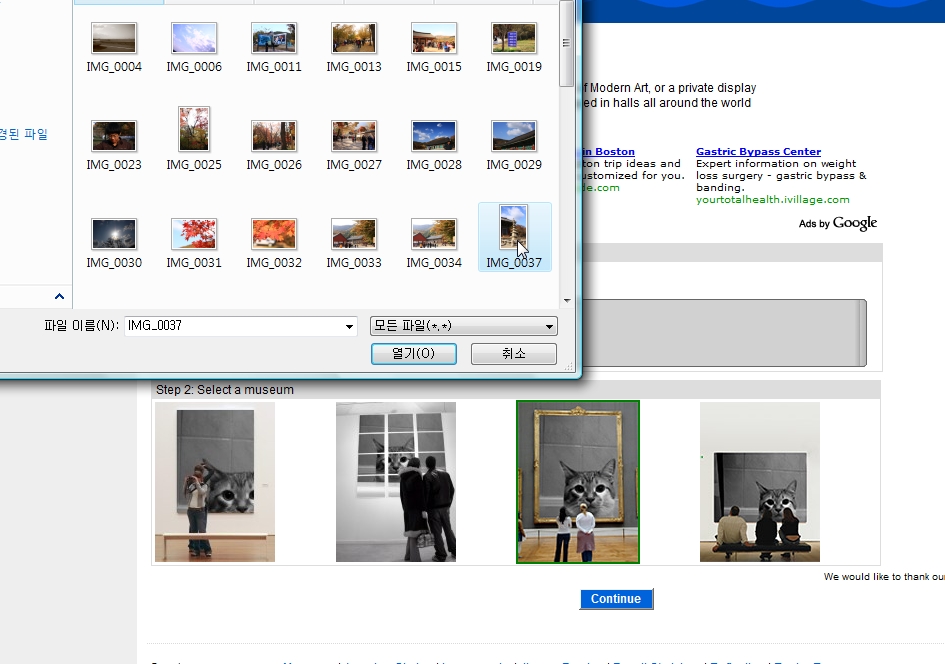
Task: Click the file list scroll down arrow
Action: [x=567, y=300]
